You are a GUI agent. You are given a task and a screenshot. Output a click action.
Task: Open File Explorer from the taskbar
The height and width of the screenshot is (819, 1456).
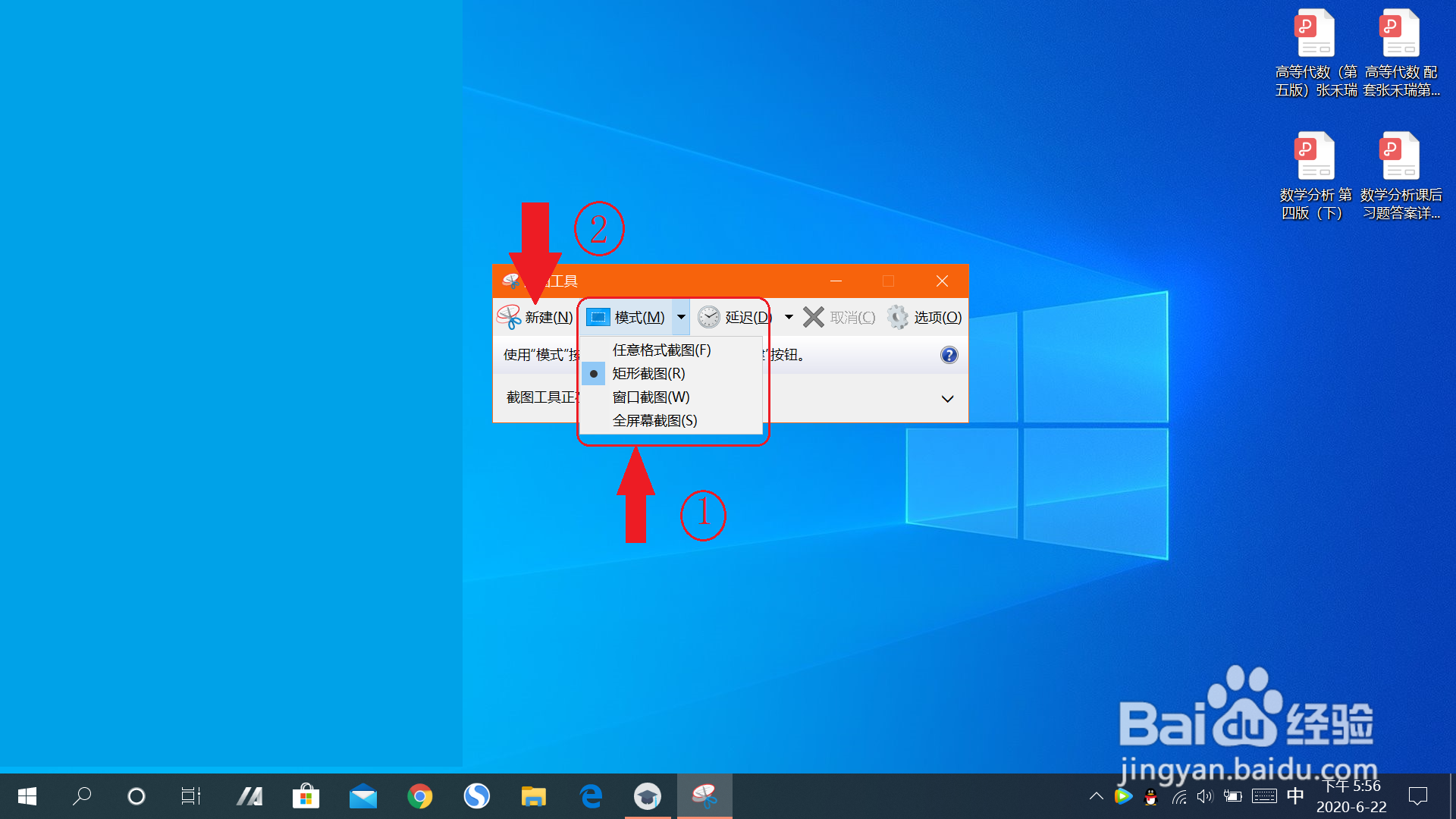tap(533, 796)
